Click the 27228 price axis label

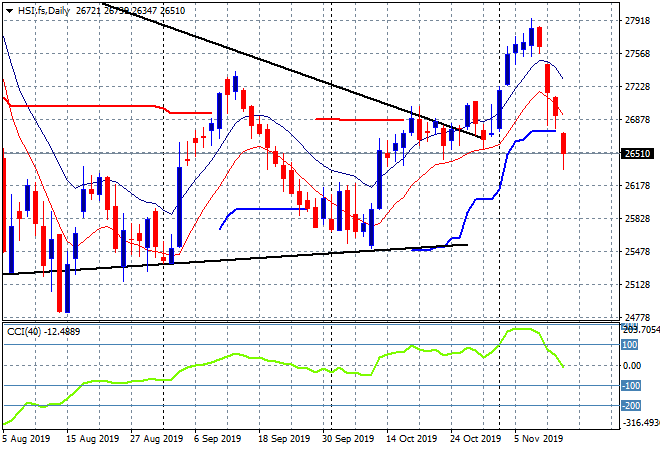(x=637, y=87)
